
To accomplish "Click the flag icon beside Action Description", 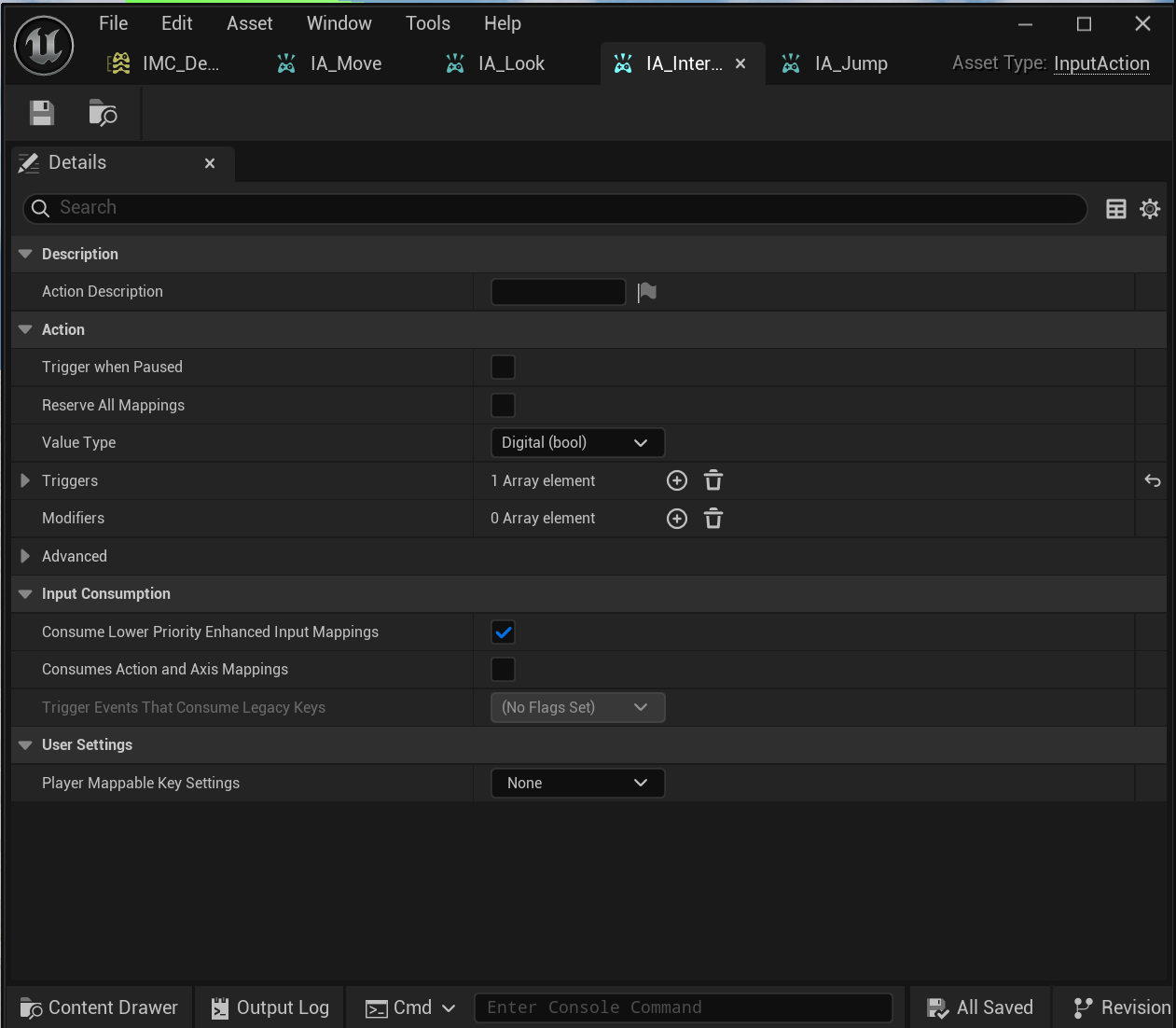I will [x=647, y=293].
